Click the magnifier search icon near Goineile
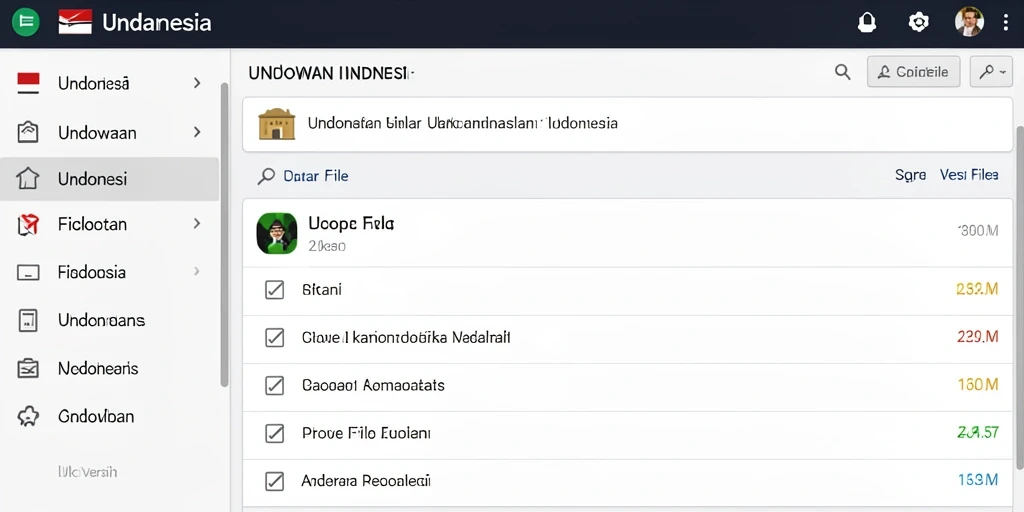Image resolution: width=1024 pixels, height=512 pixels. (842, 72)
